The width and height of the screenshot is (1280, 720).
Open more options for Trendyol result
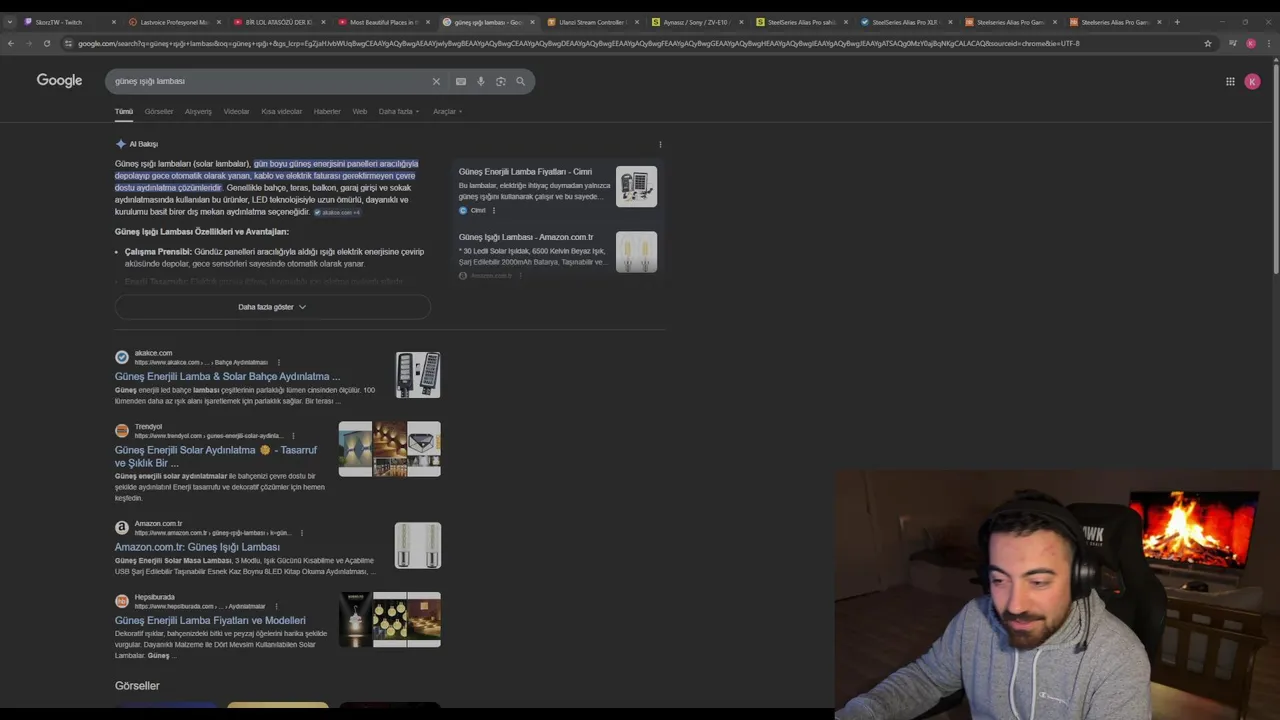(293, 436)
